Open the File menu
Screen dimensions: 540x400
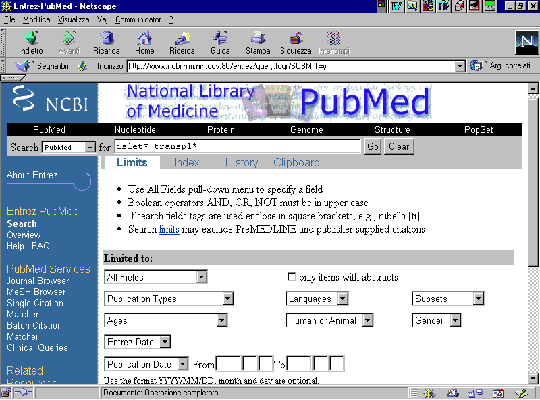(x=10, y=20)
